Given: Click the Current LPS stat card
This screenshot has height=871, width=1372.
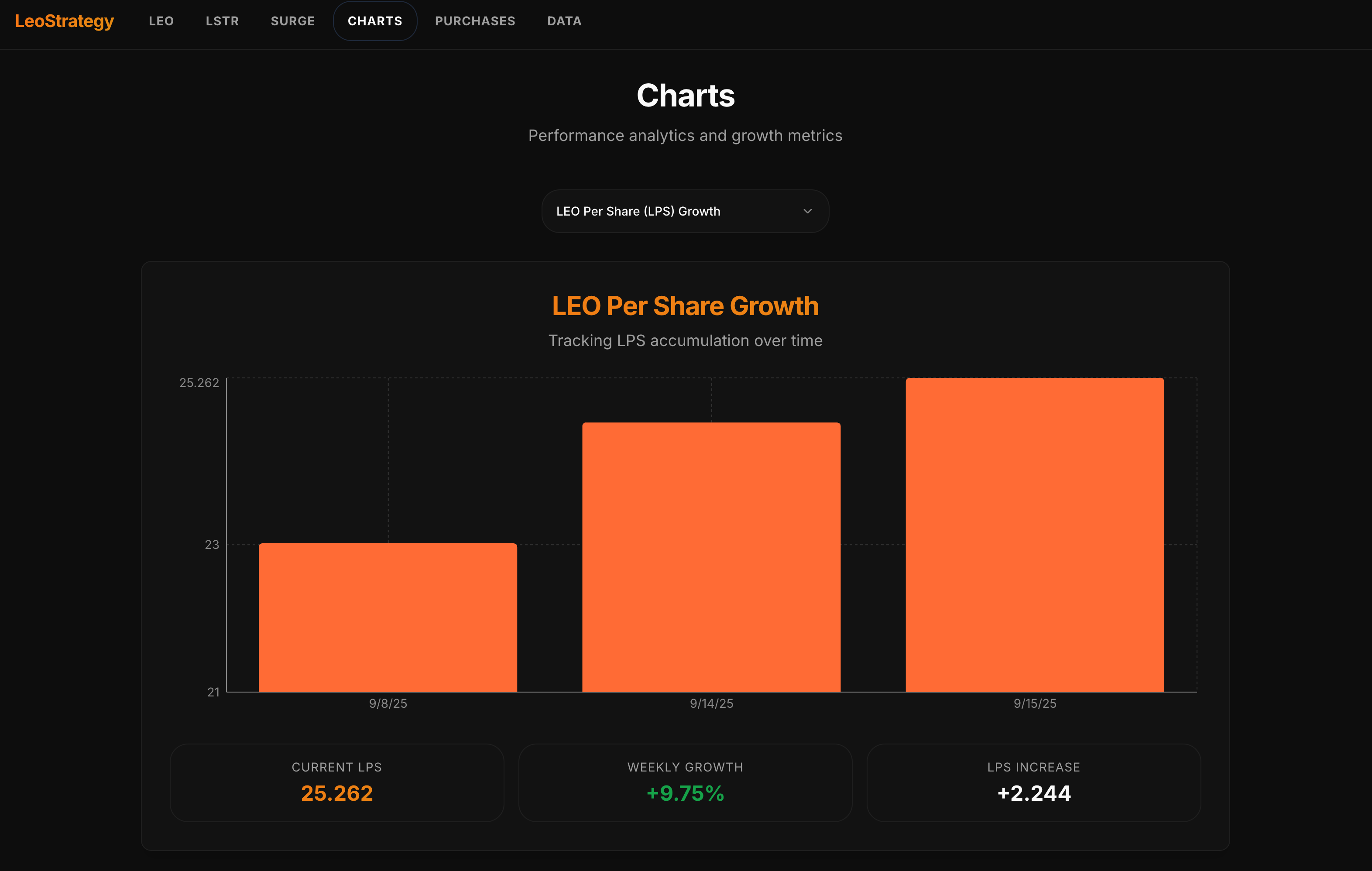Looking at the screenshot, I should point(337,782).
